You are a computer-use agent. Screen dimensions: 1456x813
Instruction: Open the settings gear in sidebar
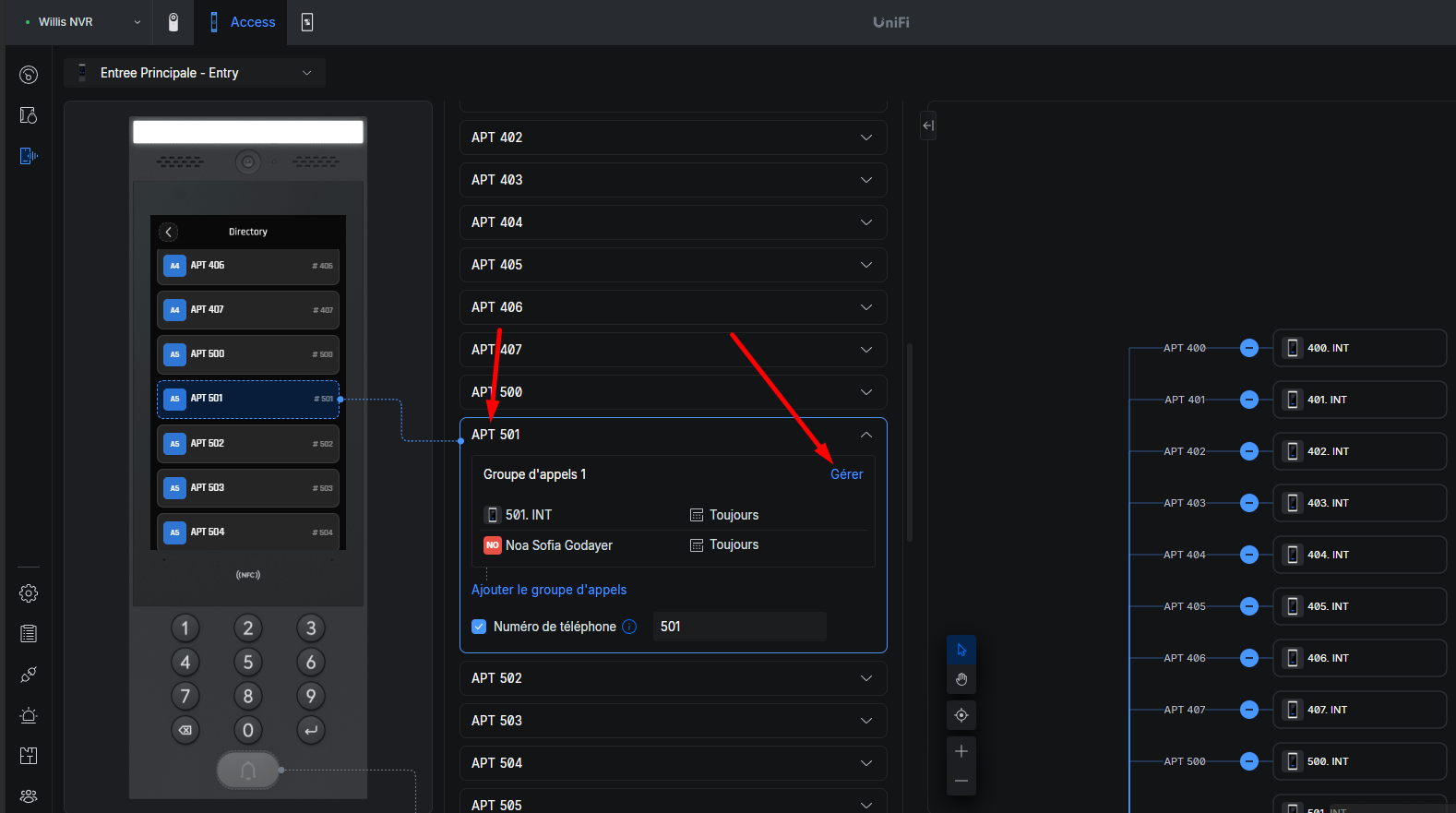(29, 593)
